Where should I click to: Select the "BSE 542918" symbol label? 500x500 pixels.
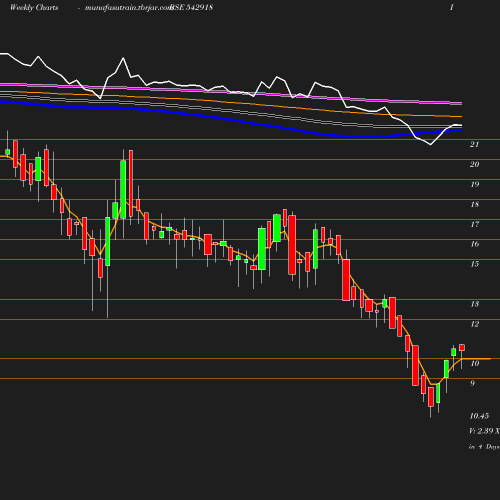click(x=191, y=7)
